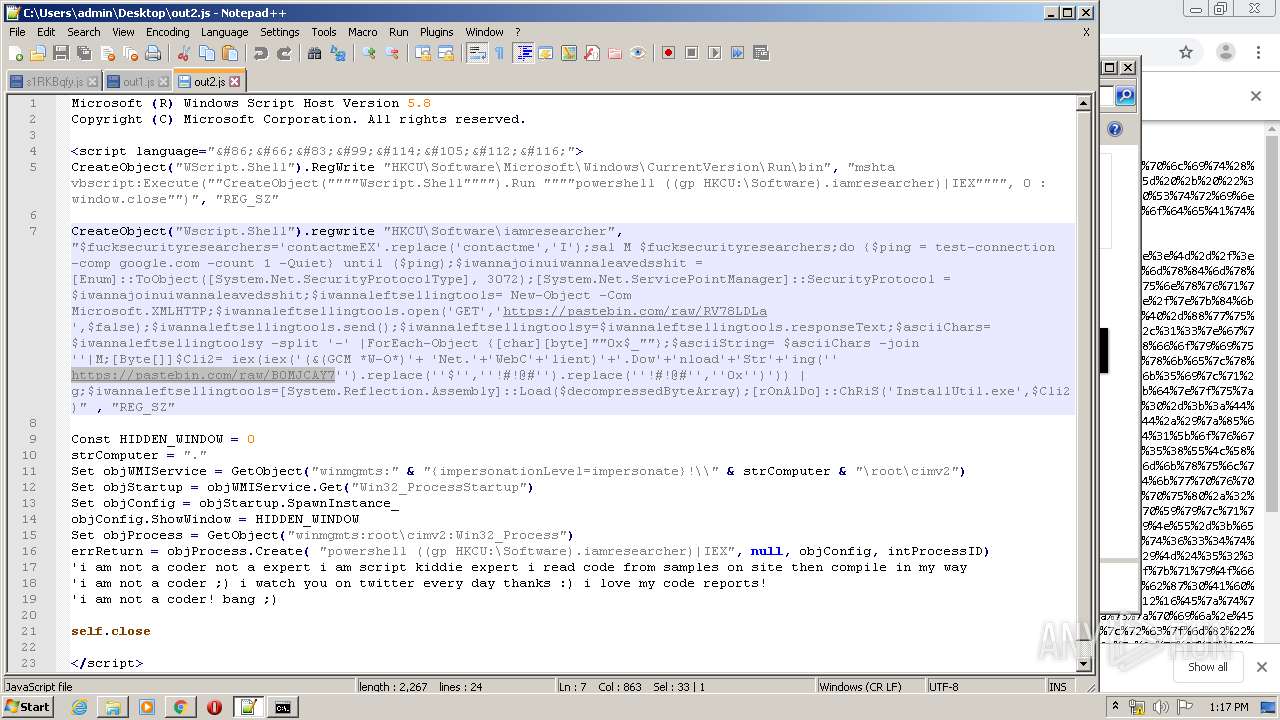
Task: Copy selection via toolbar
Action: pyautogui.click(x=207, y=53)
